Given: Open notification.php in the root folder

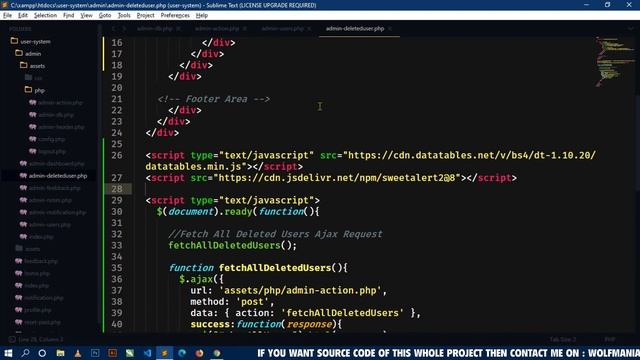Looking at the screenshot, I should (x=44, y=298).
